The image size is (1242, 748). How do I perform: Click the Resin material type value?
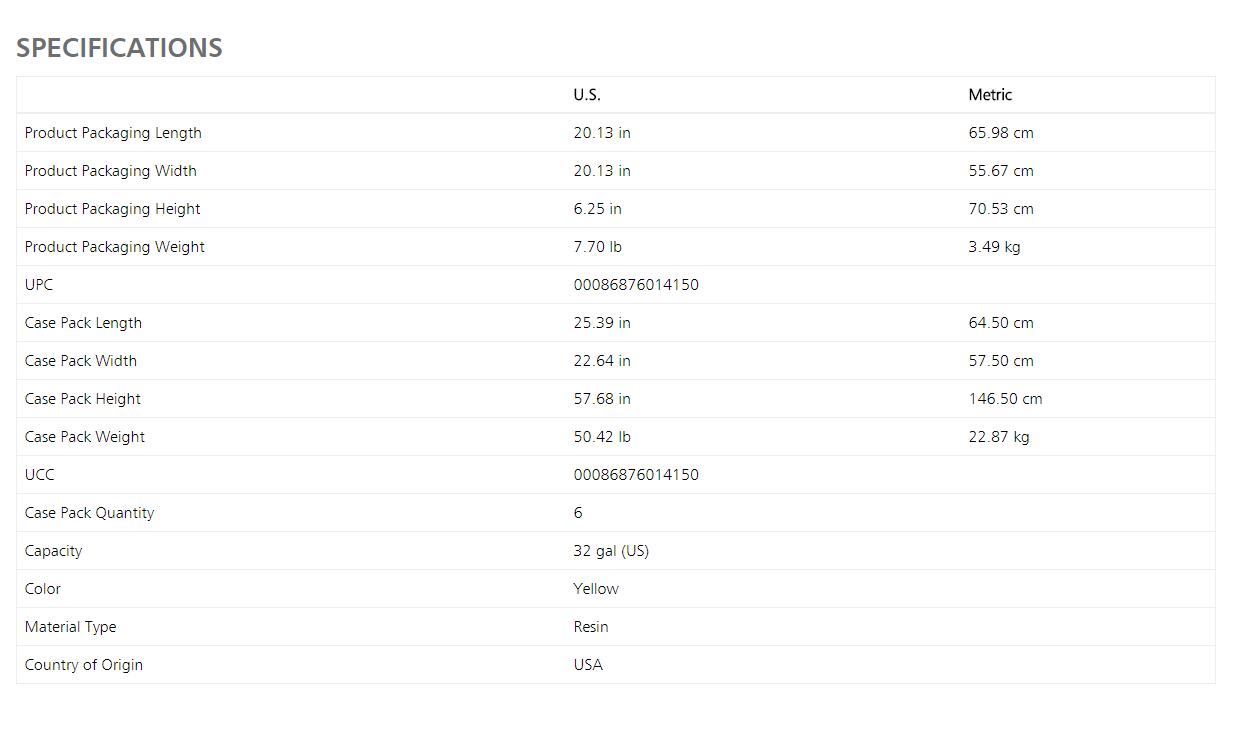(591, 627)
